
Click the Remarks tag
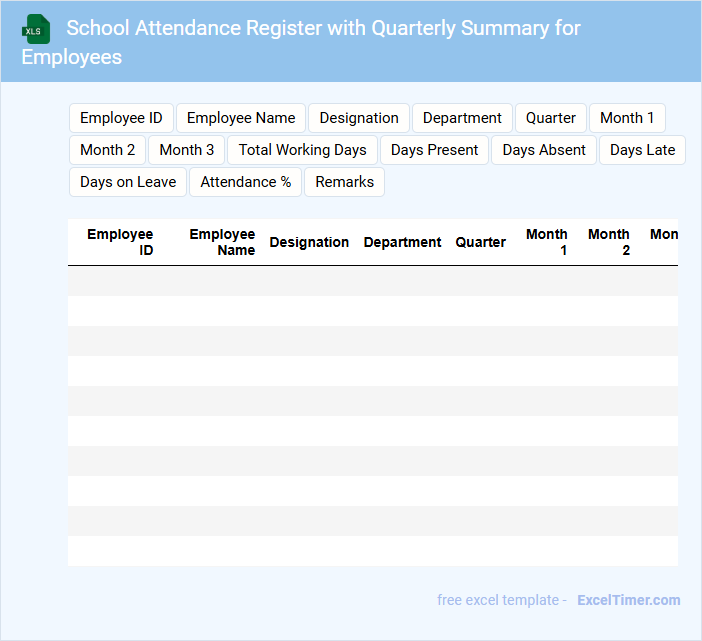click(344, 182)
